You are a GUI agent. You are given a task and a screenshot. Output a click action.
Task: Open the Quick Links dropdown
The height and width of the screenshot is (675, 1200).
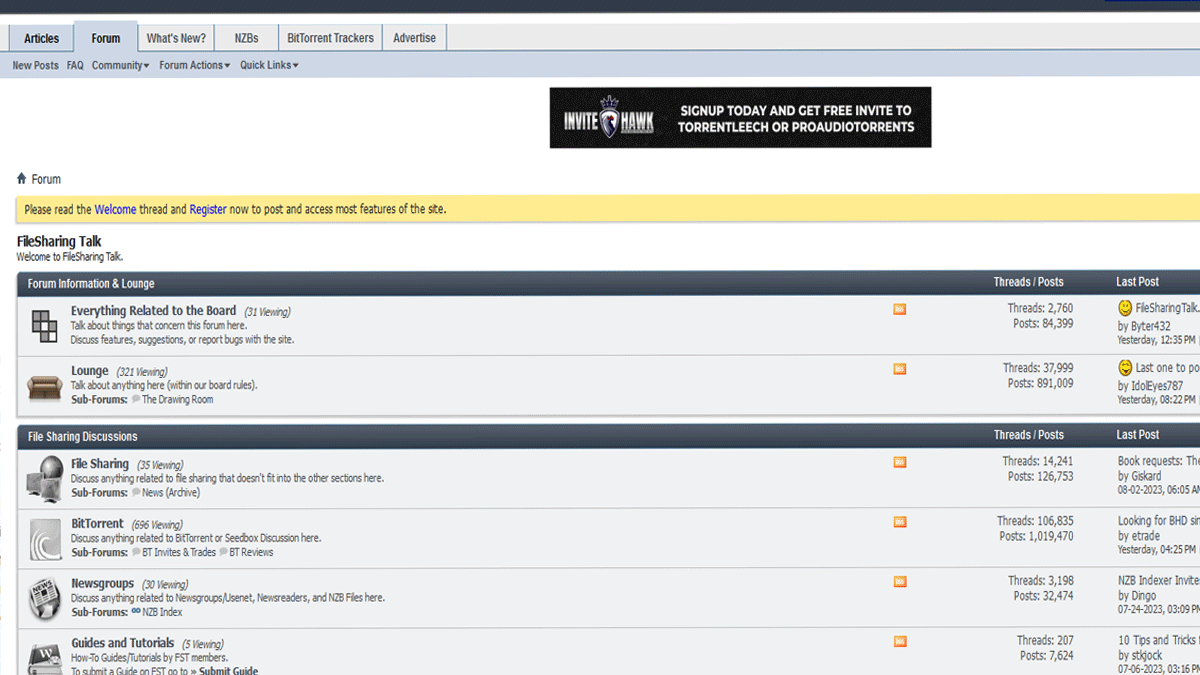tap(269, 66)
